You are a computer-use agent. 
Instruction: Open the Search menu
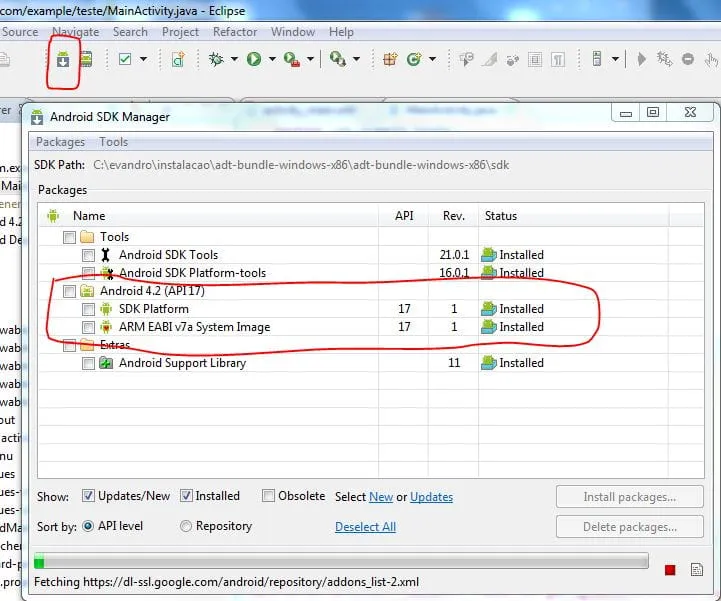[130, 32]
